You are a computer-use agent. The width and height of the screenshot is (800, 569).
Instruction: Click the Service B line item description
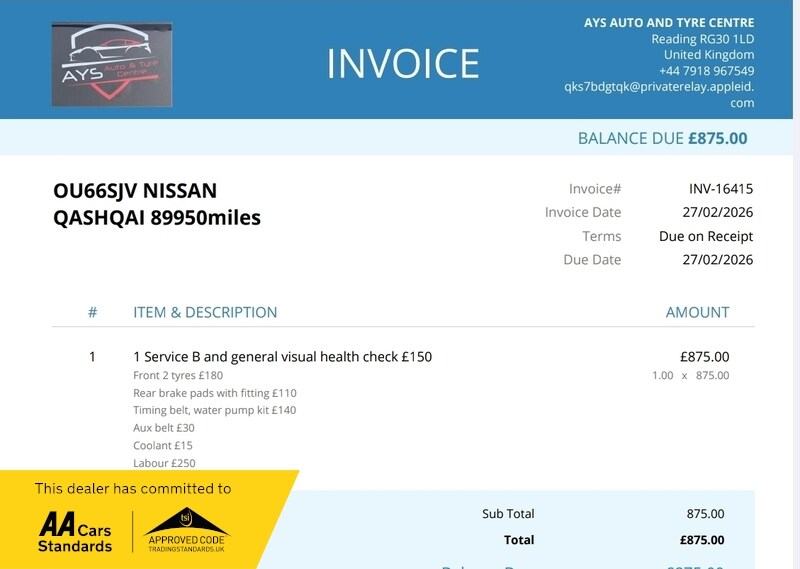point(282,356)
